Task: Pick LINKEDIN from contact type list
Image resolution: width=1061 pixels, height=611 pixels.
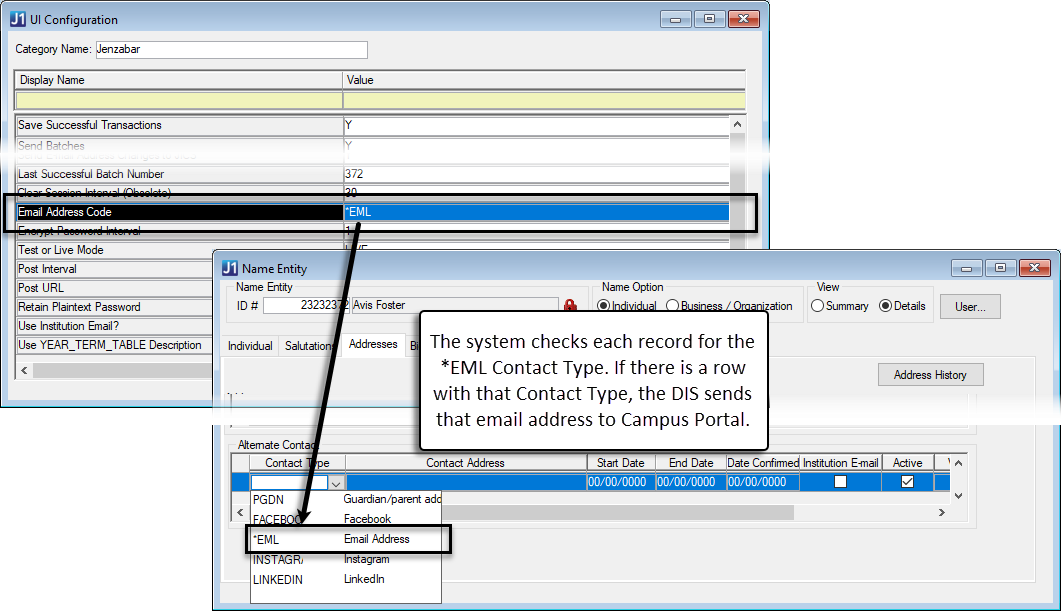Action: coord(346,579)
